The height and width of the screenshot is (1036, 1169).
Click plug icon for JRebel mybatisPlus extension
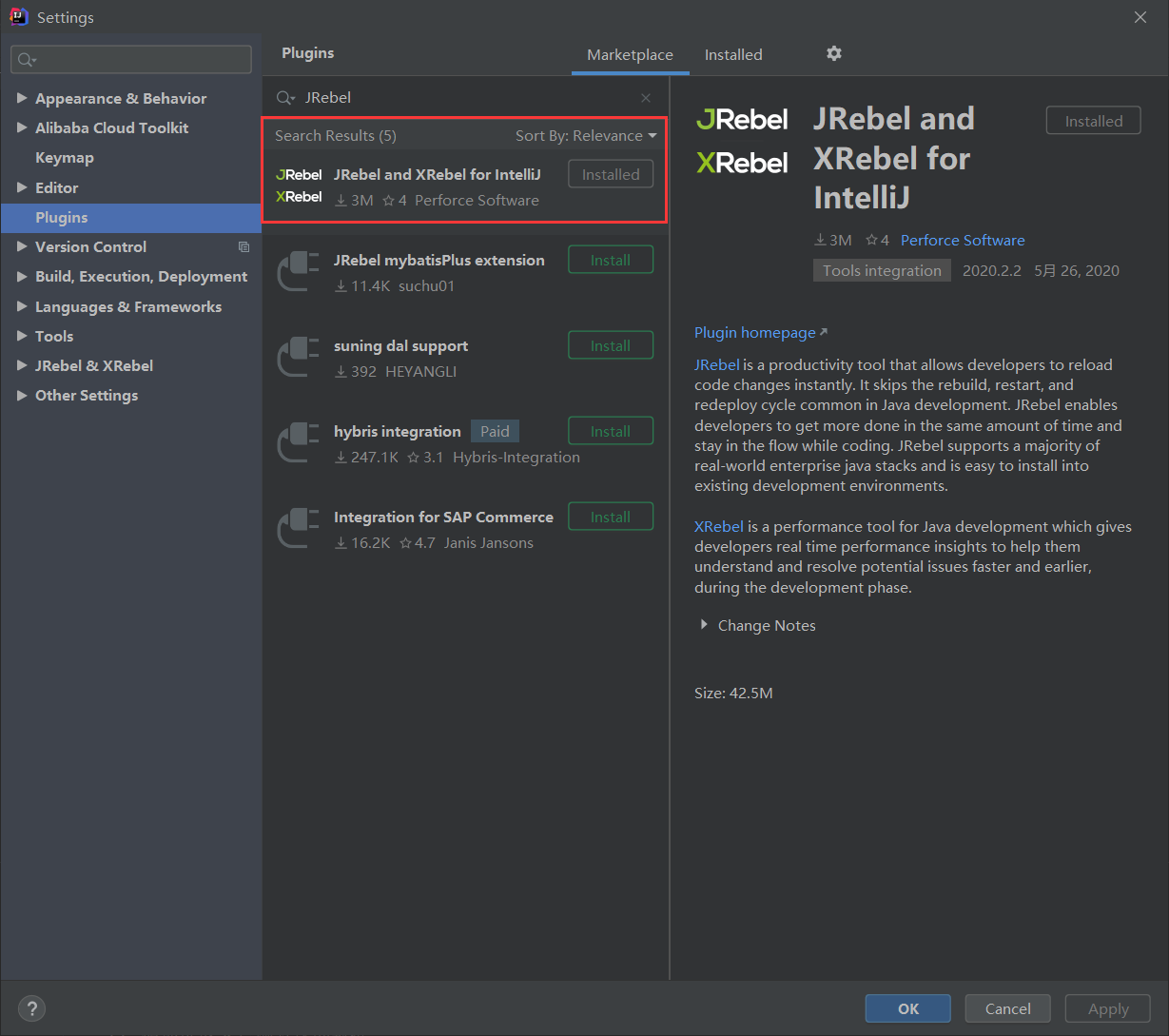coord(299,271)
